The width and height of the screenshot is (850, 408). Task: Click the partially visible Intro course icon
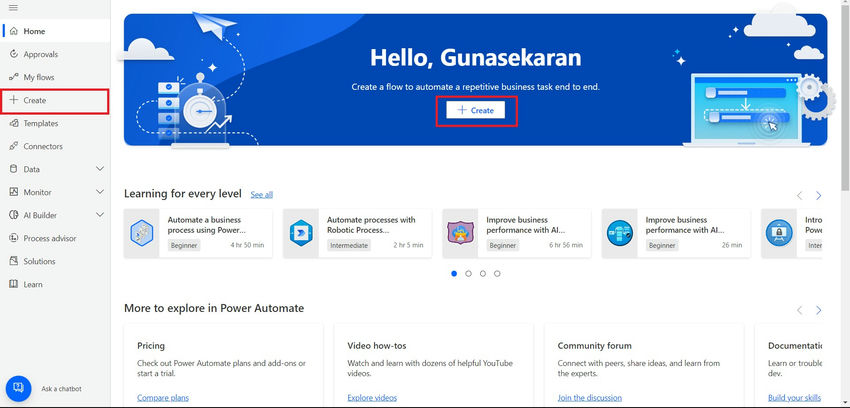[x=779, y=234]
